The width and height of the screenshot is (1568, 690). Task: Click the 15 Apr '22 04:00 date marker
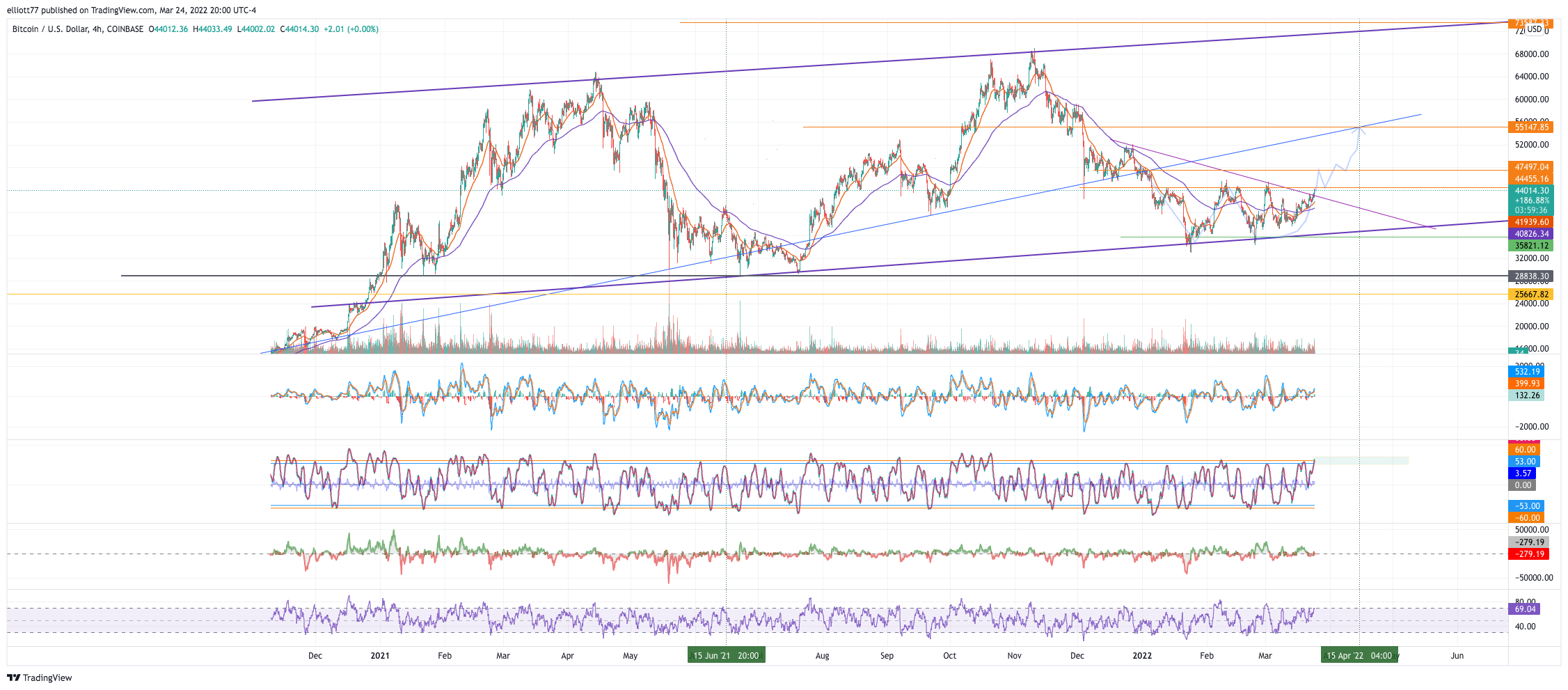click(1359, 655)
